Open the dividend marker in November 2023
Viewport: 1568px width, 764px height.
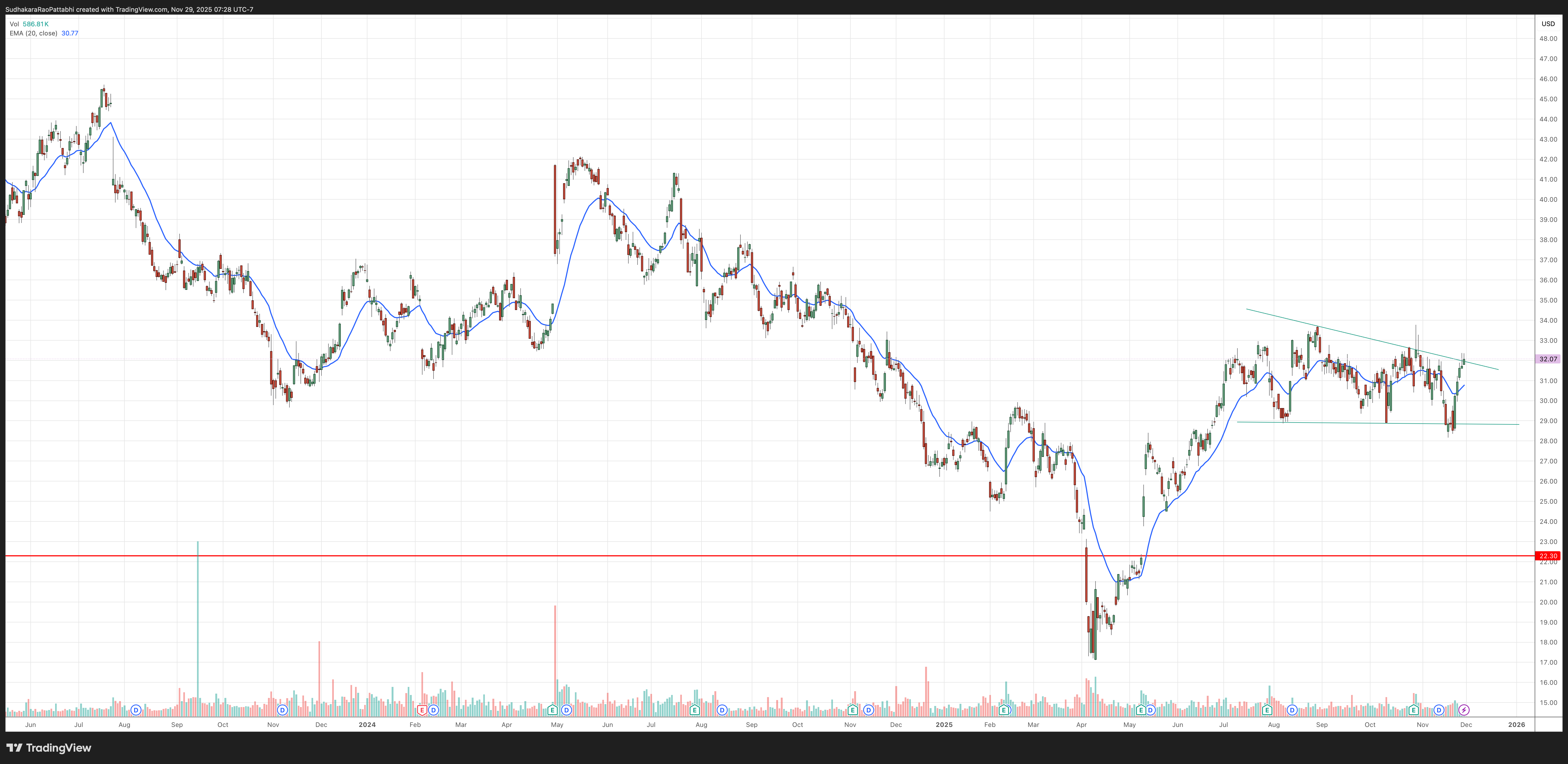click(282, 710)
